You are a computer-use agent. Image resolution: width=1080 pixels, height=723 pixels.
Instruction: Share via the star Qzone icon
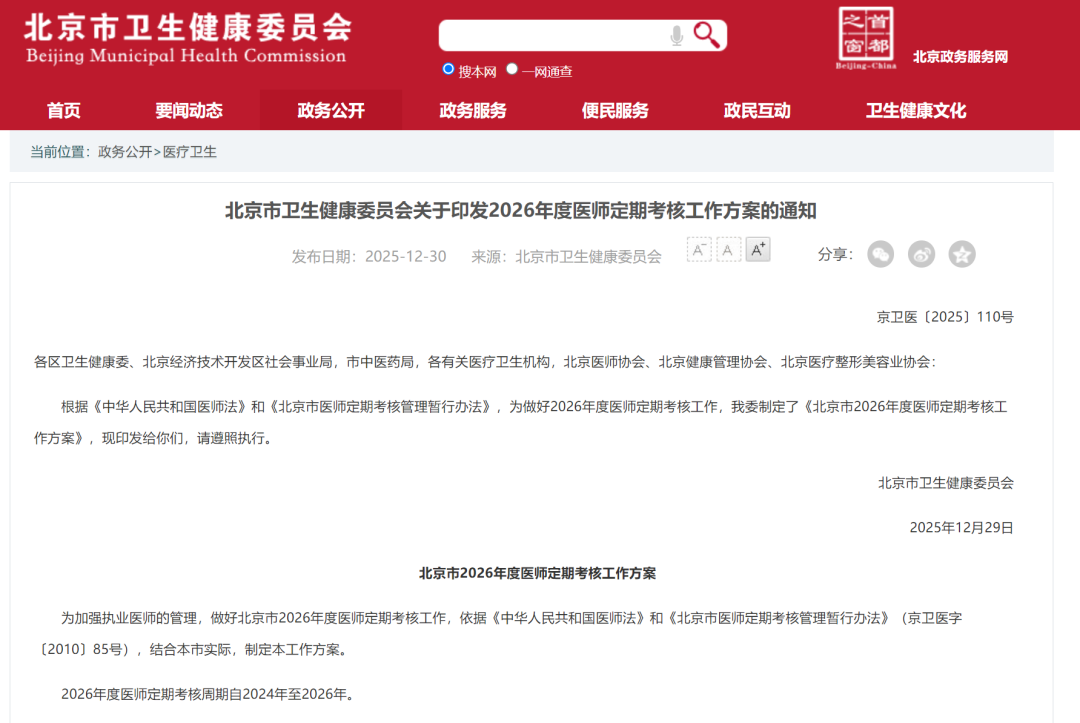pos(962,254)
